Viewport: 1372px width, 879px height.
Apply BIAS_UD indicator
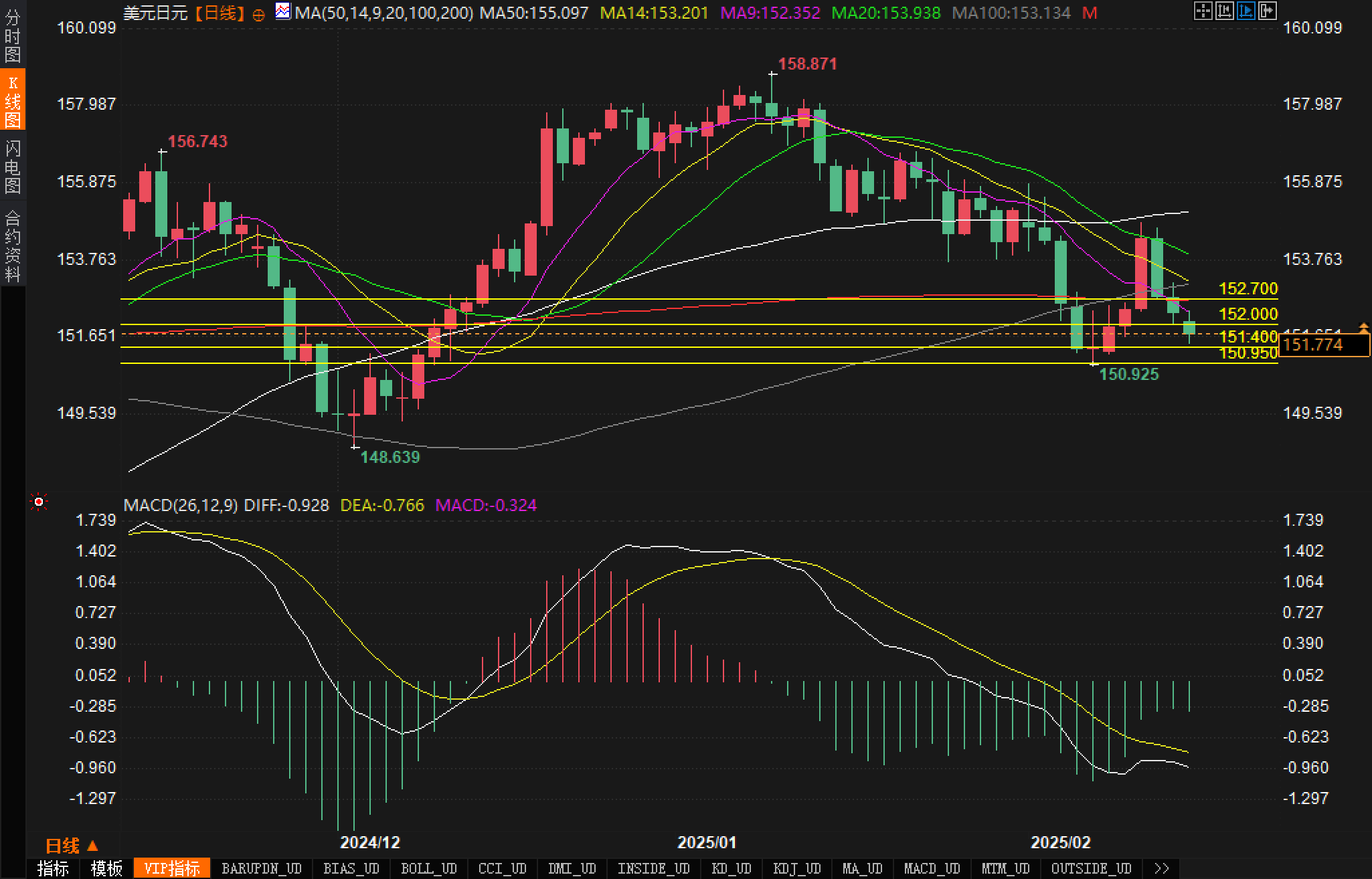[351, 868]
